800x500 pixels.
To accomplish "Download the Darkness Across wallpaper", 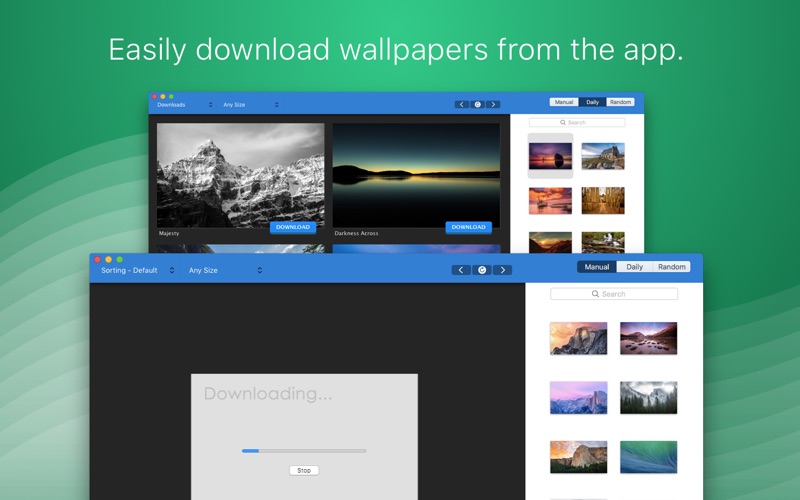I will 468,227.
